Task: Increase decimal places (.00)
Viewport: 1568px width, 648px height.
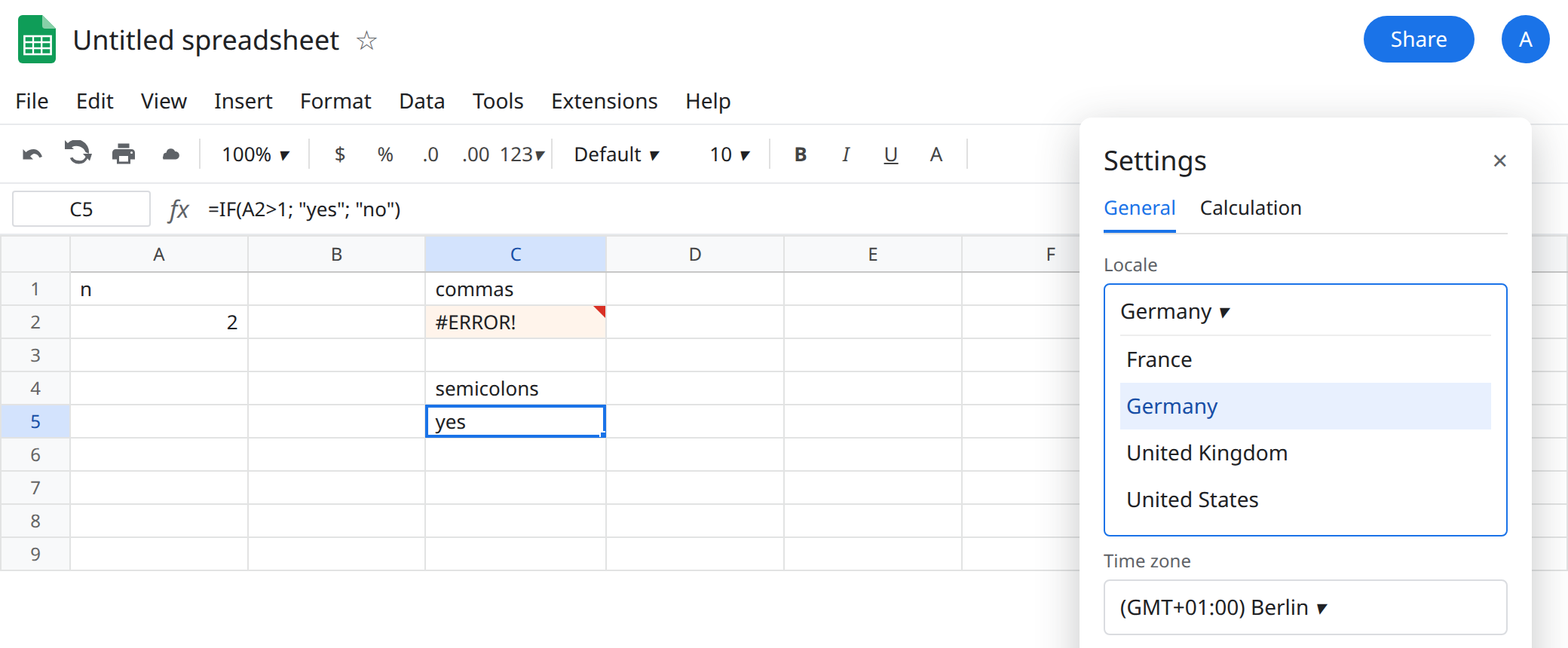Action: pyautogui.click(x=476, y=154)
